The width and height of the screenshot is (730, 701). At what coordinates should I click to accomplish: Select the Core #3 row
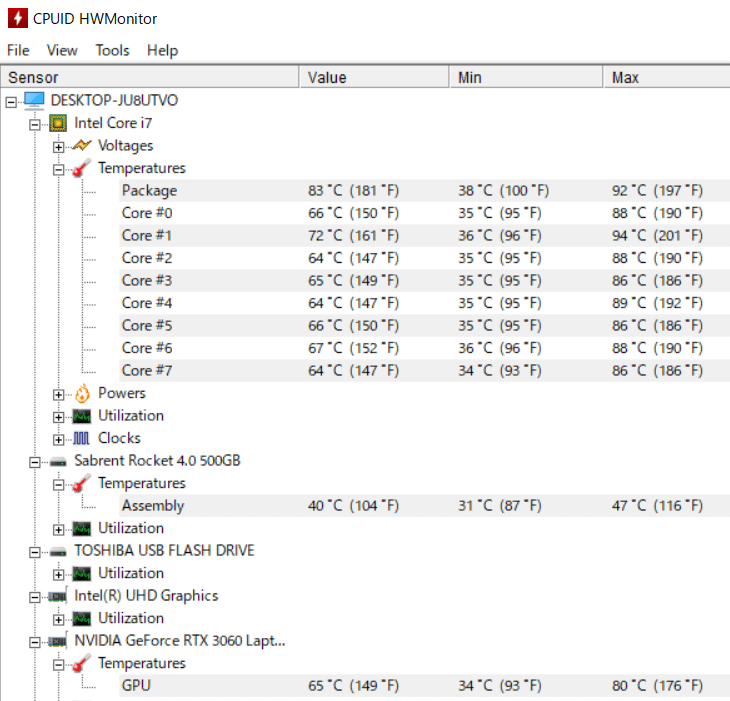pyautogui.click(x=425, y=281)
